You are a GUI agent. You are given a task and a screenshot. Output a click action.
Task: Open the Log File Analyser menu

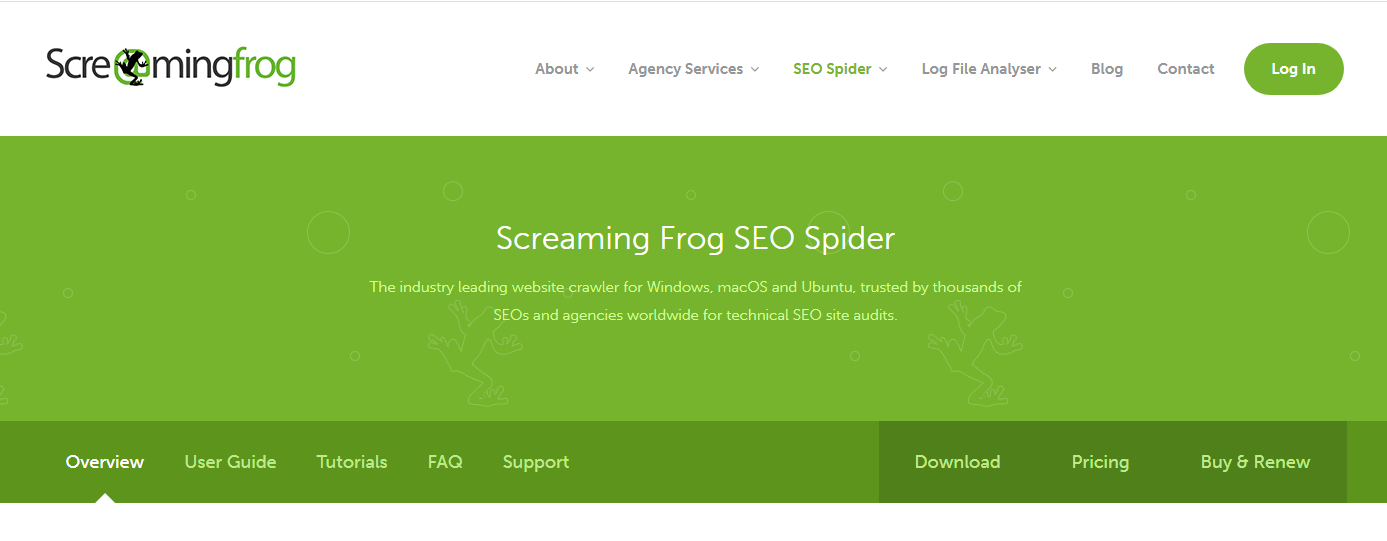click(x=981, y=69)
